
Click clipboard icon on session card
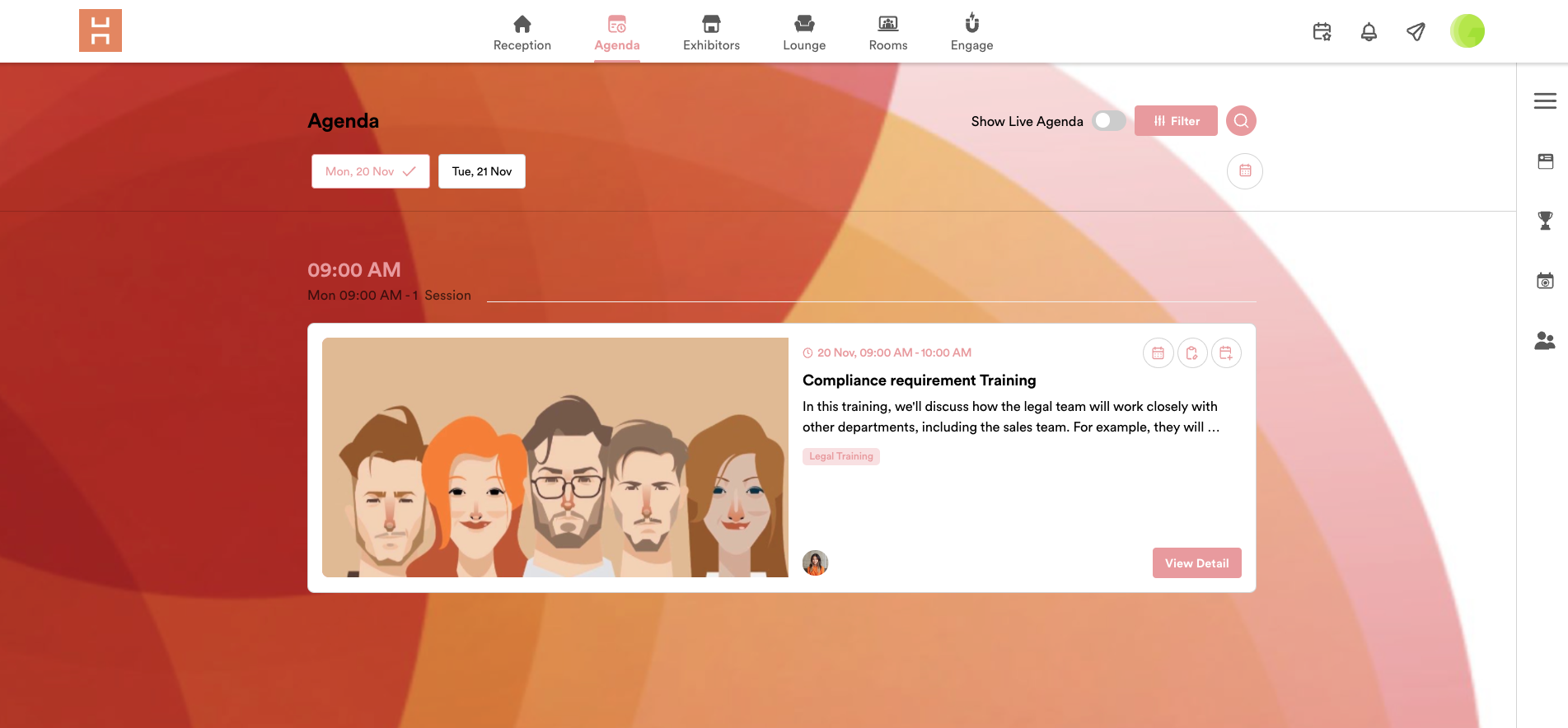1192,353
